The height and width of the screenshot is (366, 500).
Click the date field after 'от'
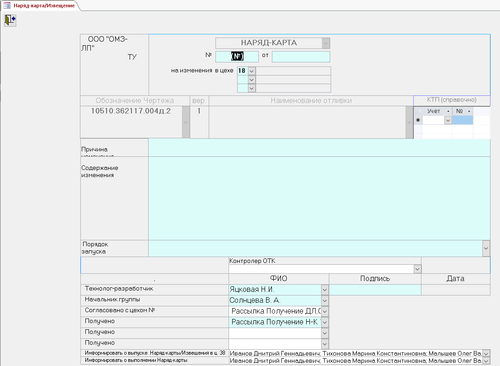pyautogui.click(x=301, y=56)
